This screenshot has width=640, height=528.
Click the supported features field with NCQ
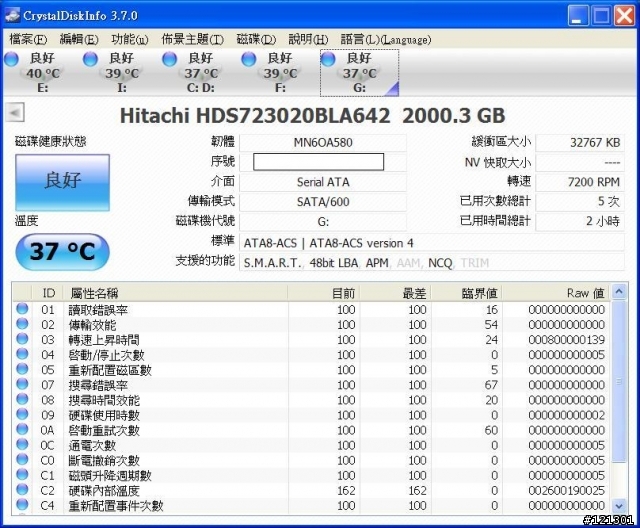(432, 262)
